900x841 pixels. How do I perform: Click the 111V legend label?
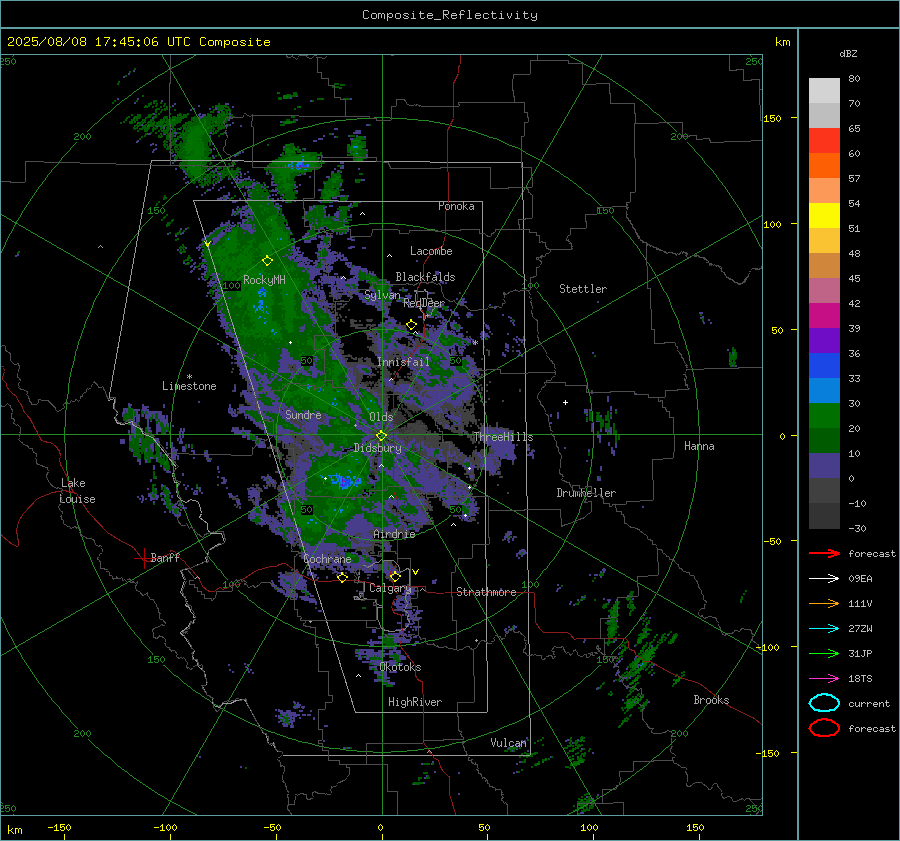click(x=860, y=603)
